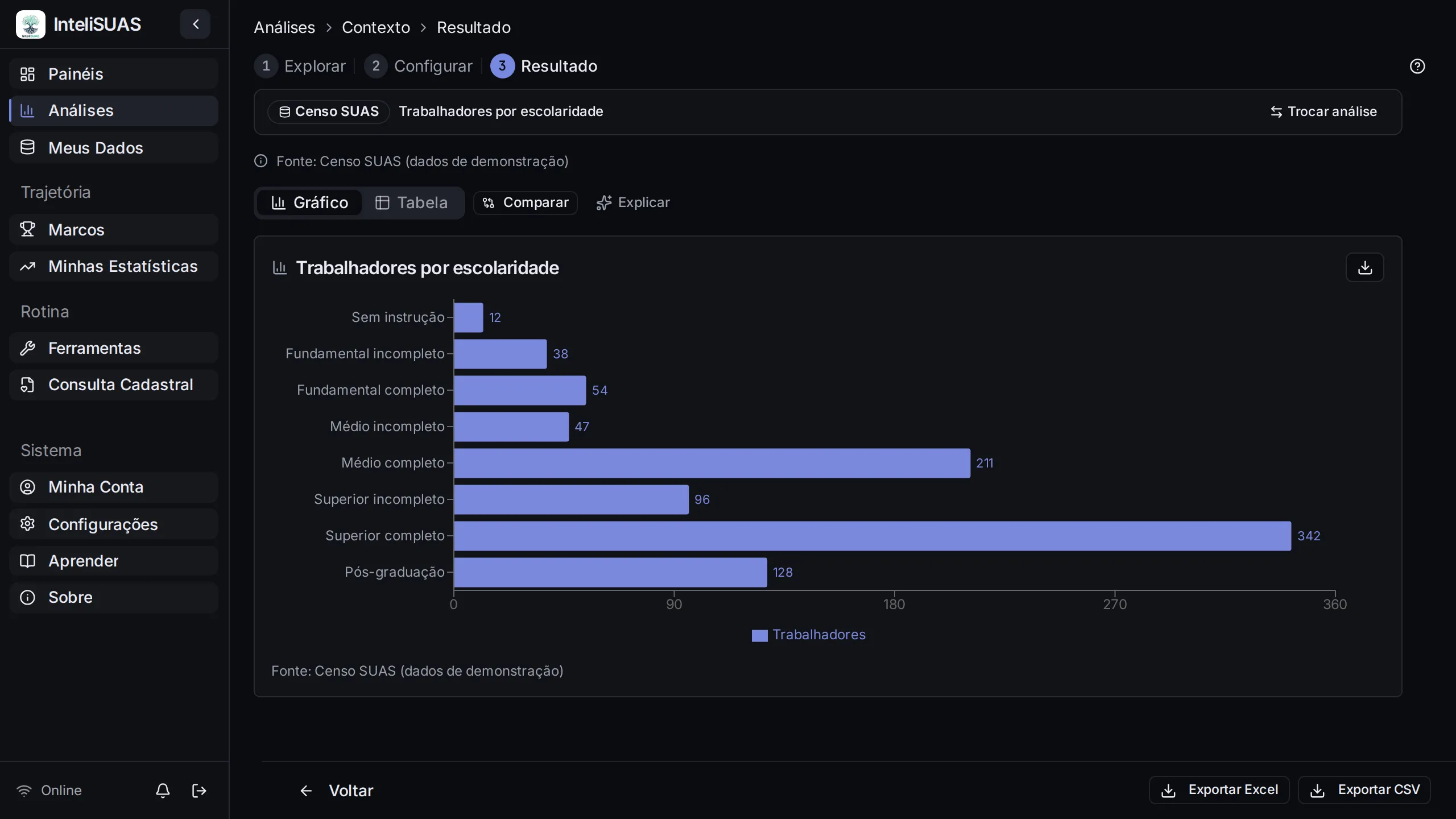Open Marcos in the Trajetória section
Viewport: 1456px width, 819px height.
(x=114, y=230)
